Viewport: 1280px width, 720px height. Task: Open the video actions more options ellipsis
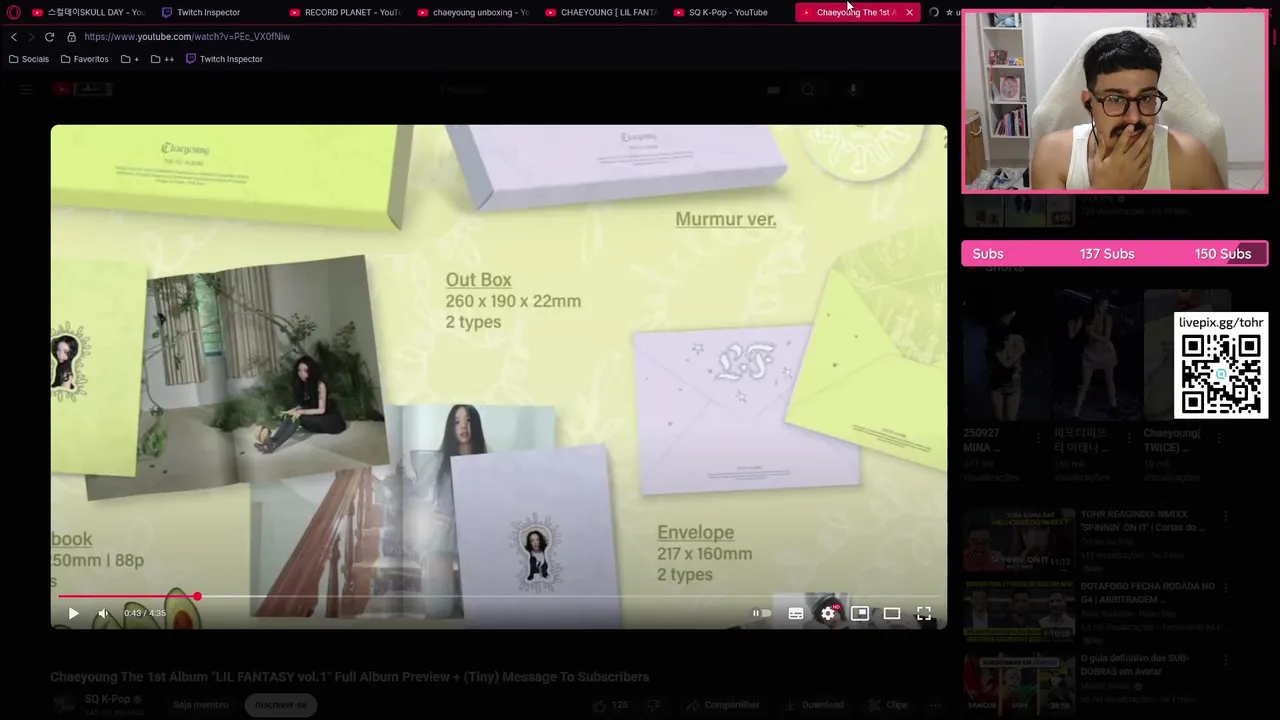(x=935, y=705)
